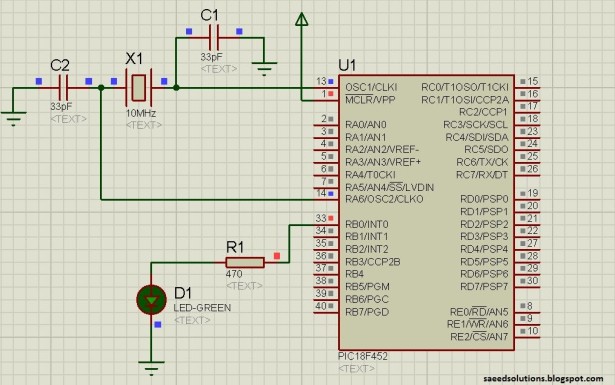Click the RA0/AN0 pin label
Screen dimensions: 615x385
366,125
